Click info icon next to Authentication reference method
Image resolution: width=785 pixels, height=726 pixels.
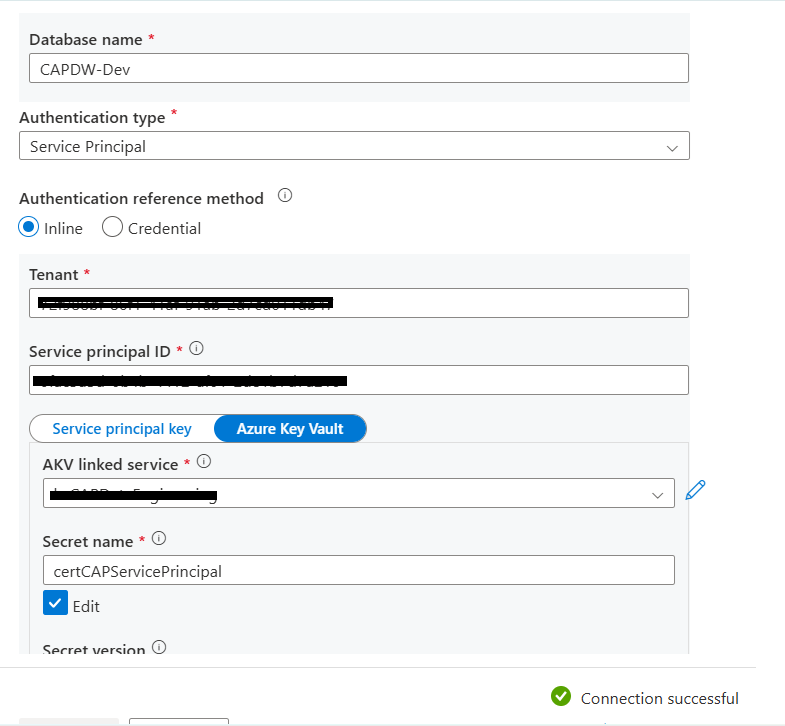(x=285, y=195)
